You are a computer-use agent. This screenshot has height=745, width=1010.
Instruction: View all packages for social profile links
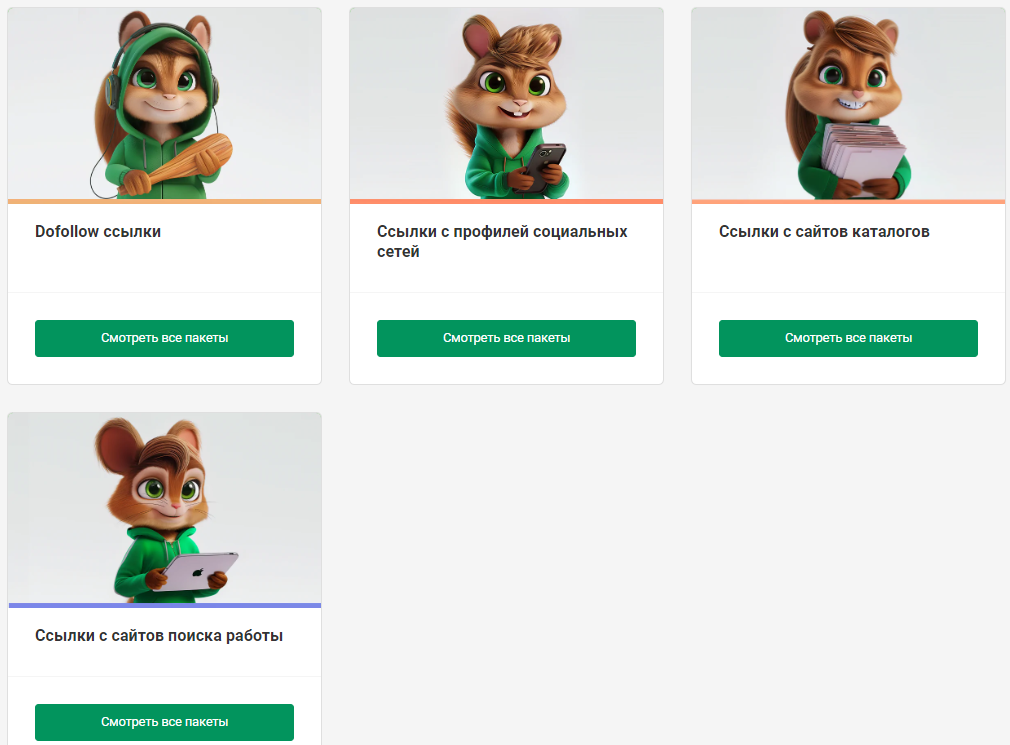pos(506,338)
